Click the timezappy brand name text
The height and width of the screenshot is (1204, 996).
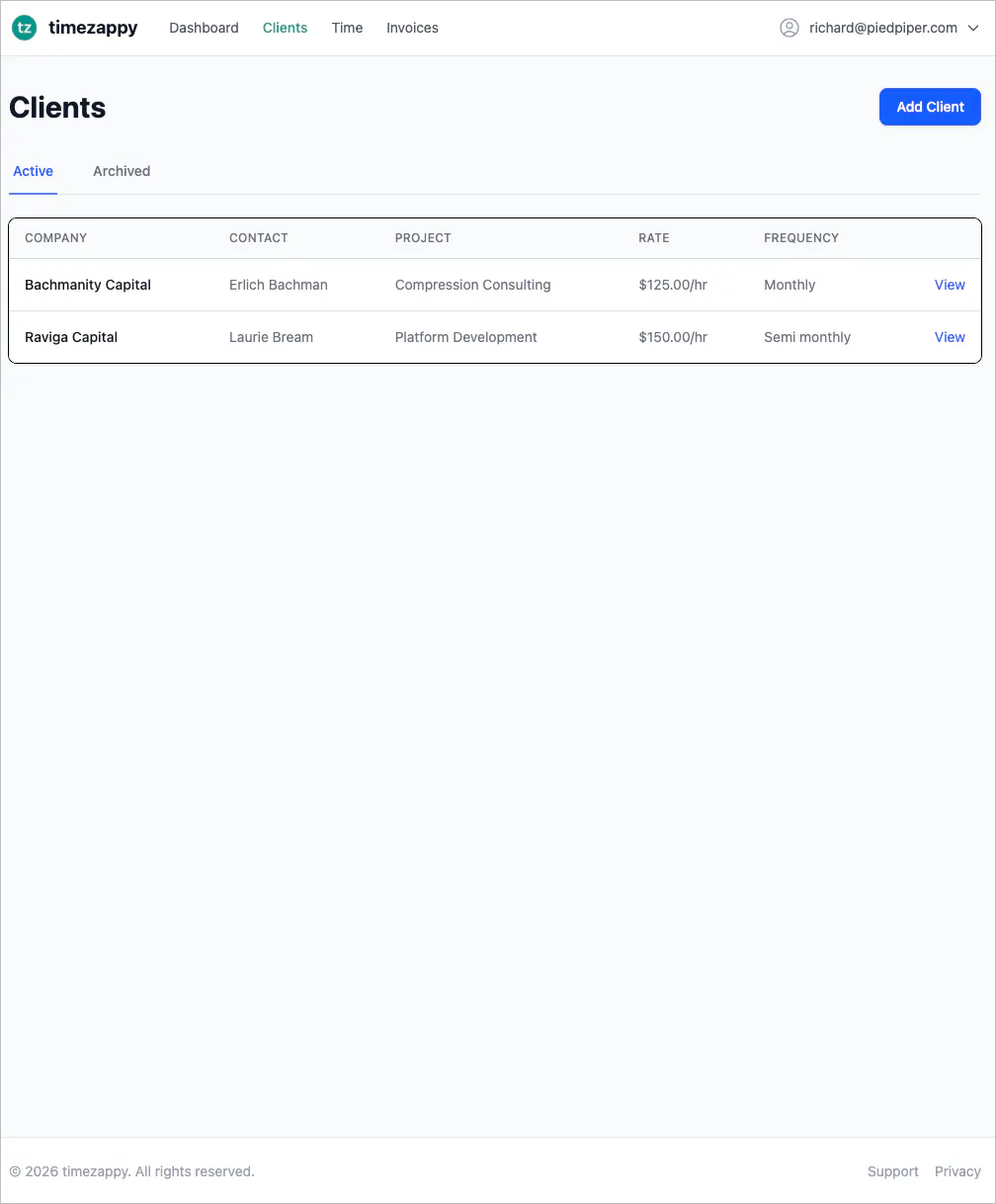pos(93,28)
